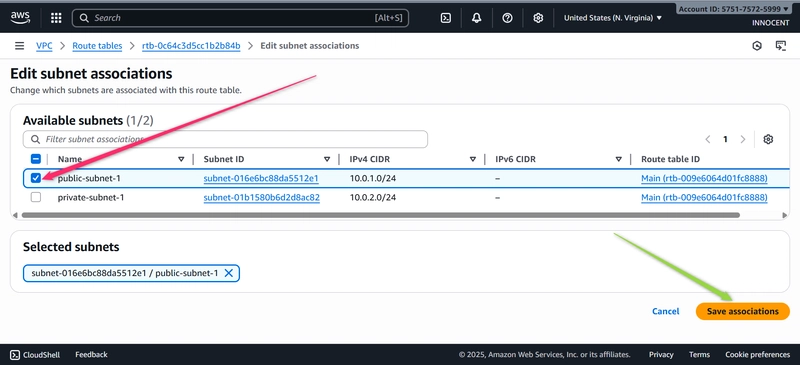Toggle the select-all subnets checkbox
The height and width of the screenshot is (365, 800).
click(36, 159)
